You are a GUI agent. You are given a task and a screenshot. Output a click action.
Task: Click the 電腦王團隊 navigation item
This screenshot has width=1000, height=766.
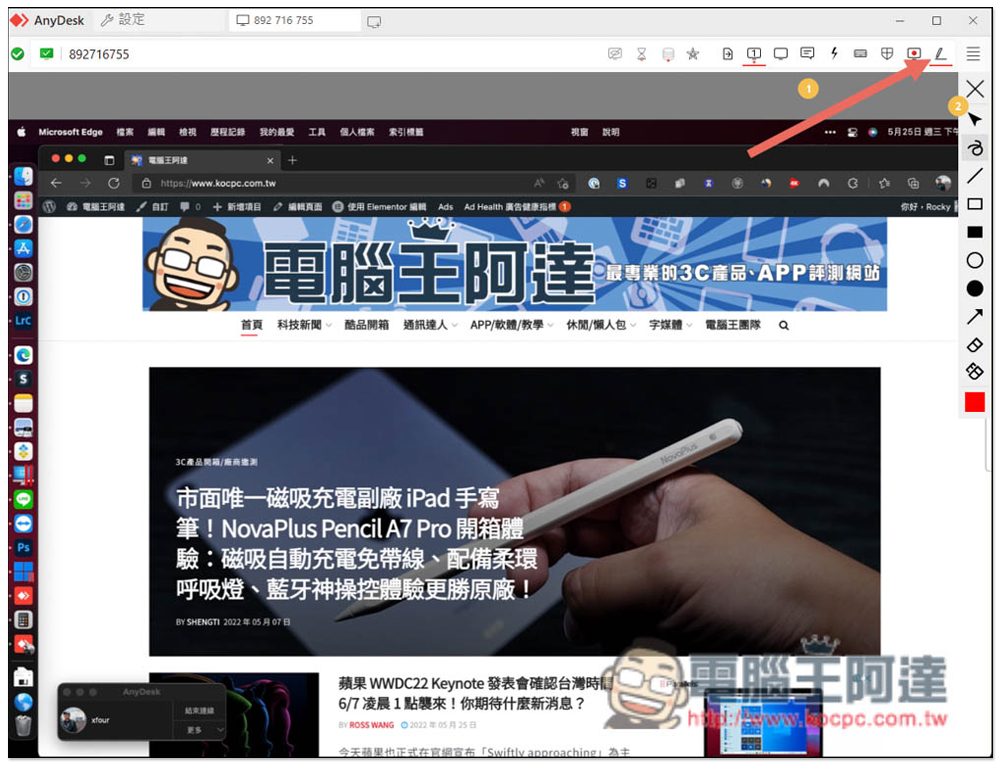733,325
